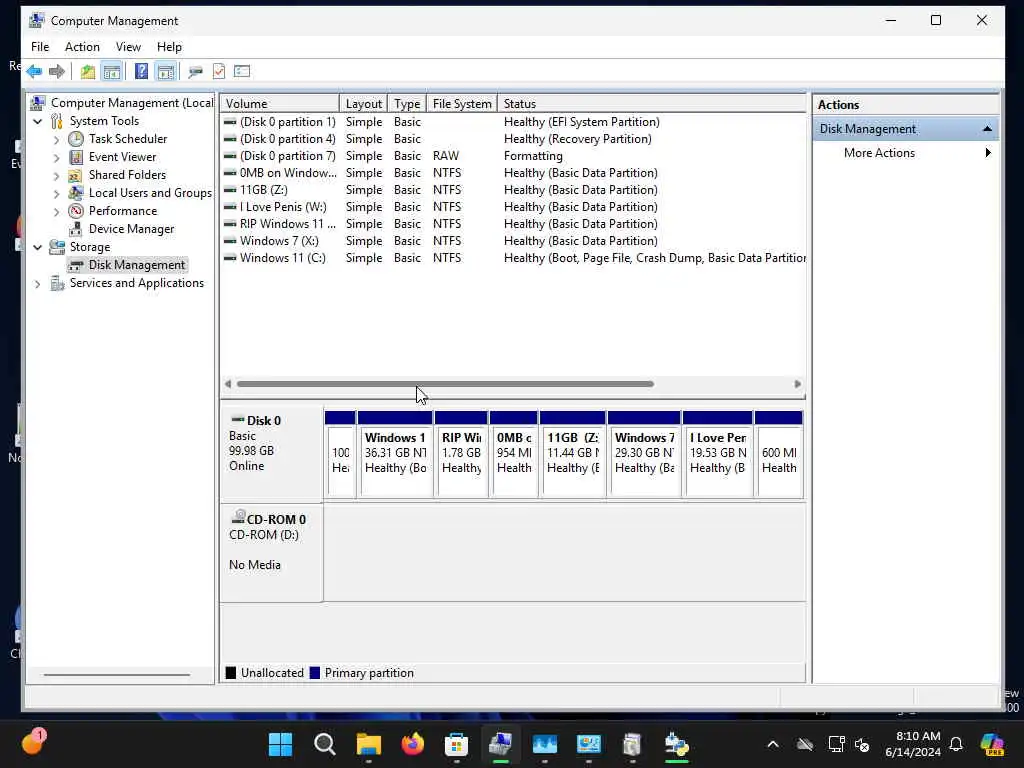Click the blue Help question mark icon
Viewport: 1024px width, 768px height.
[141, 71]
